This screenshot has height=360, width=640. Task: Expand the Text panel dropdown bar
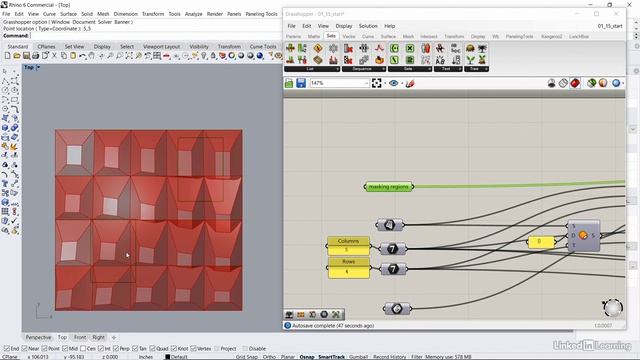(448, 69)
